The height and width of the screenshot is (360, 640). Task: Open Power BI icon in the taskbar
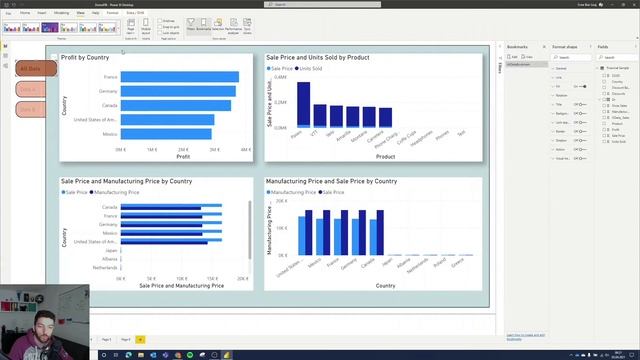point(227,355)
